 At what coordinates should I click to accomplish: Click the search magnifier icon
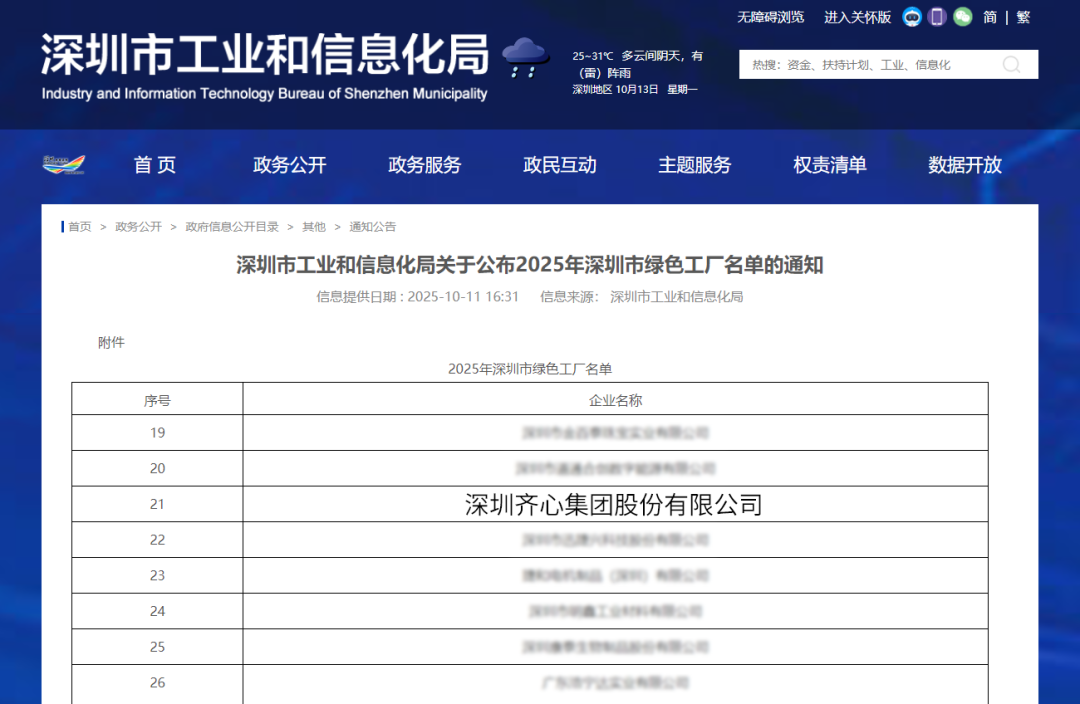[1011, 65]
